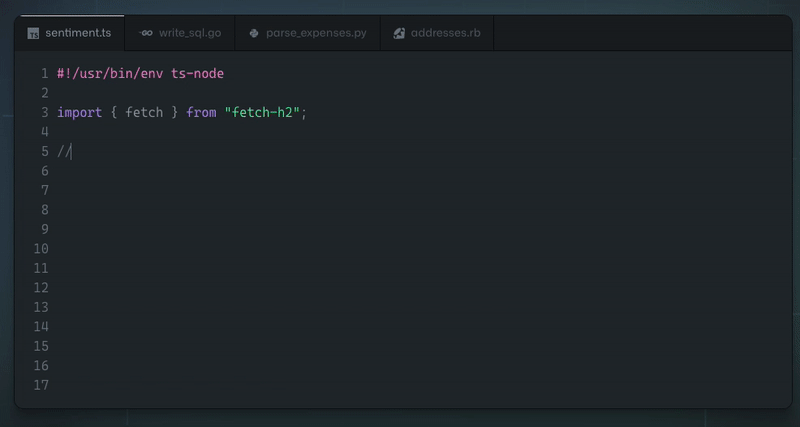800x427 pixels.
Task: Click the // comment on line 5
Action: point(63,151)
